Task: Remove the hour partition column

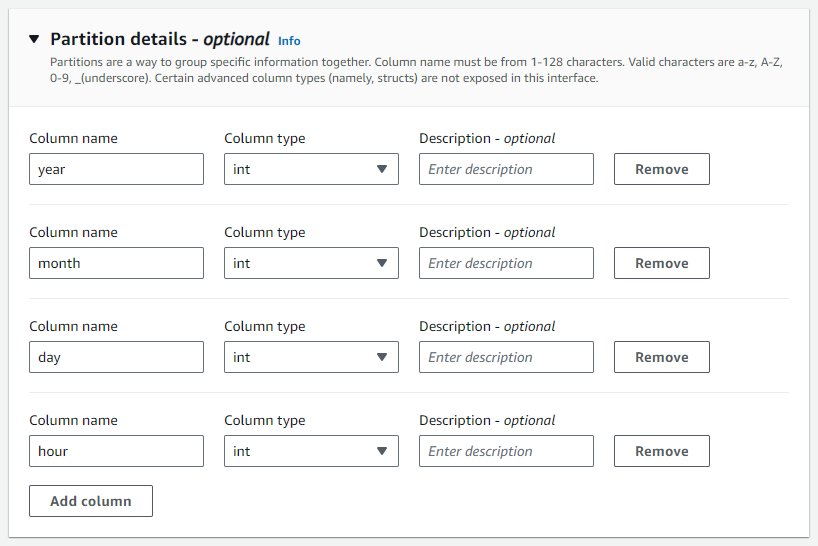Action: [661, 451]
